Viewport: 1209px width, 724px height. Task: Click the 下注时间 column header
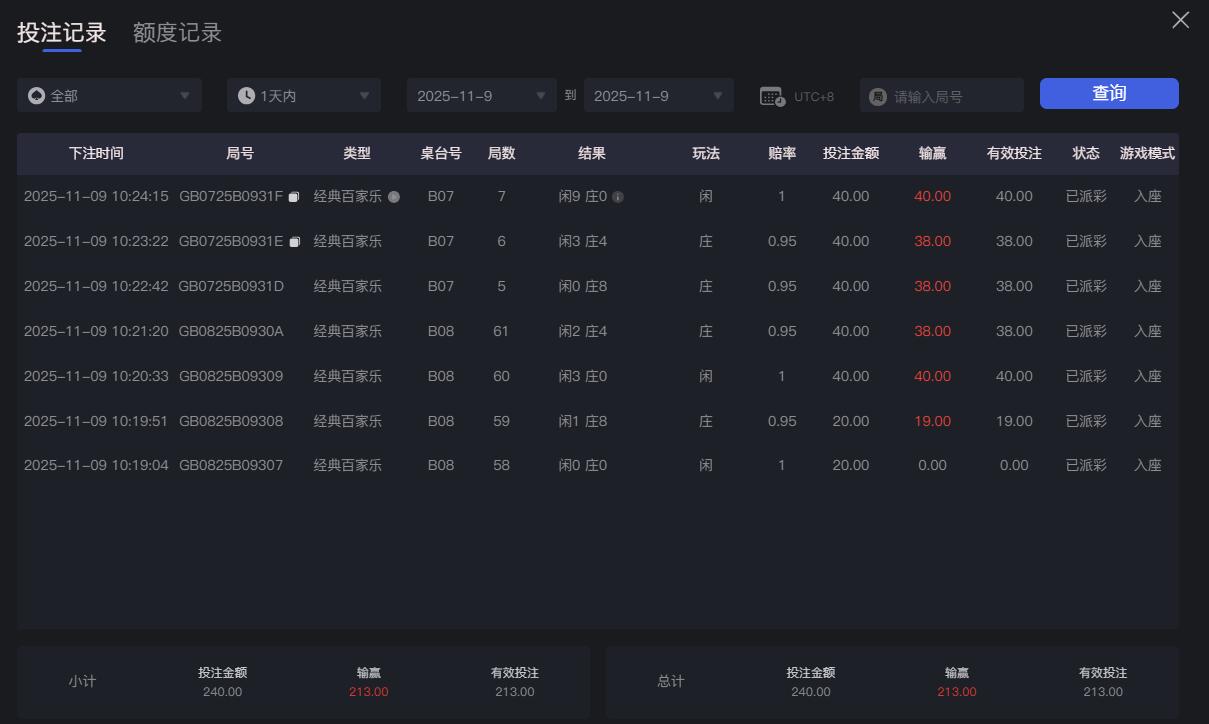pyautogui.click(x=96, y=153)
